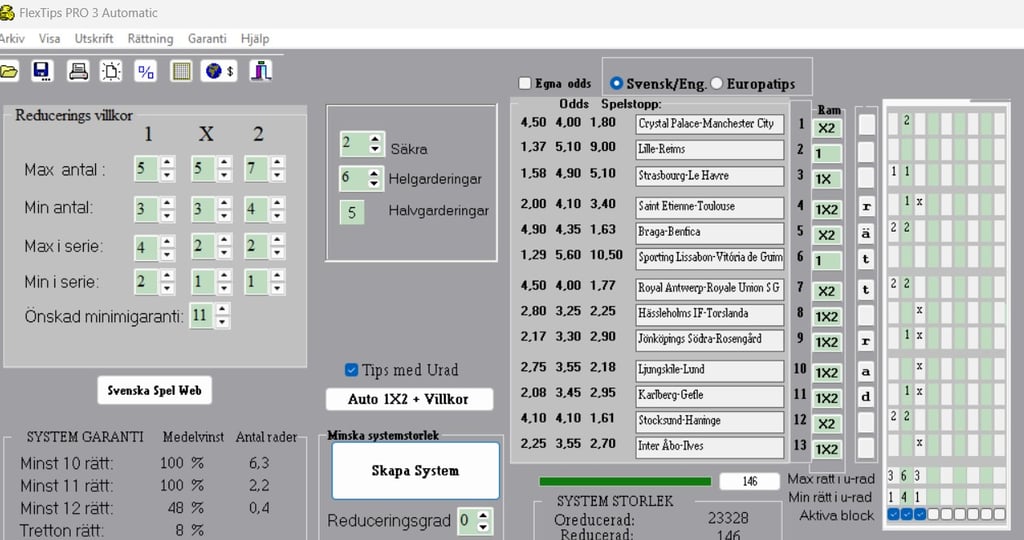The height and width of the screenshot is (540, 1024).
Task: Select the Europatips radio button
Action: point(716,83)
